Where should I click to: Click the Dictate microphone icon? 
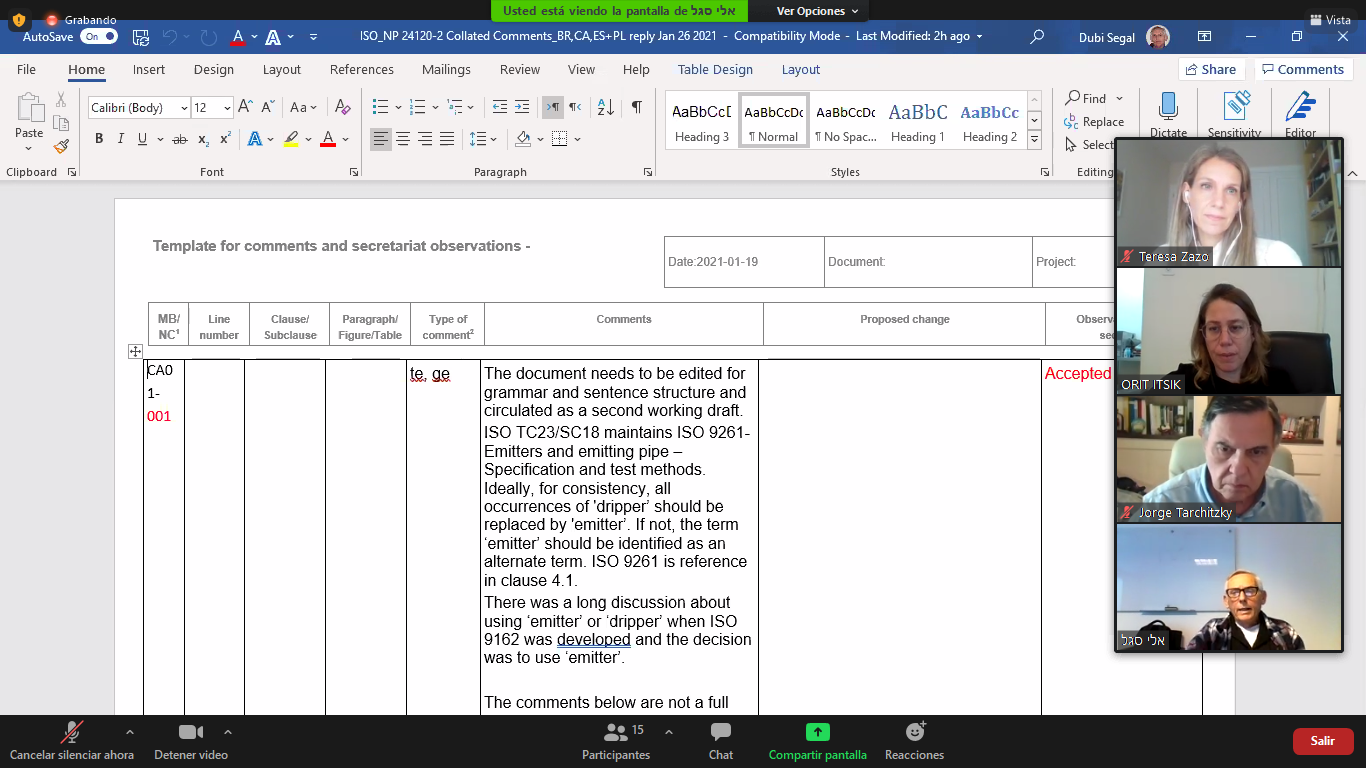tap(1167, 108)
